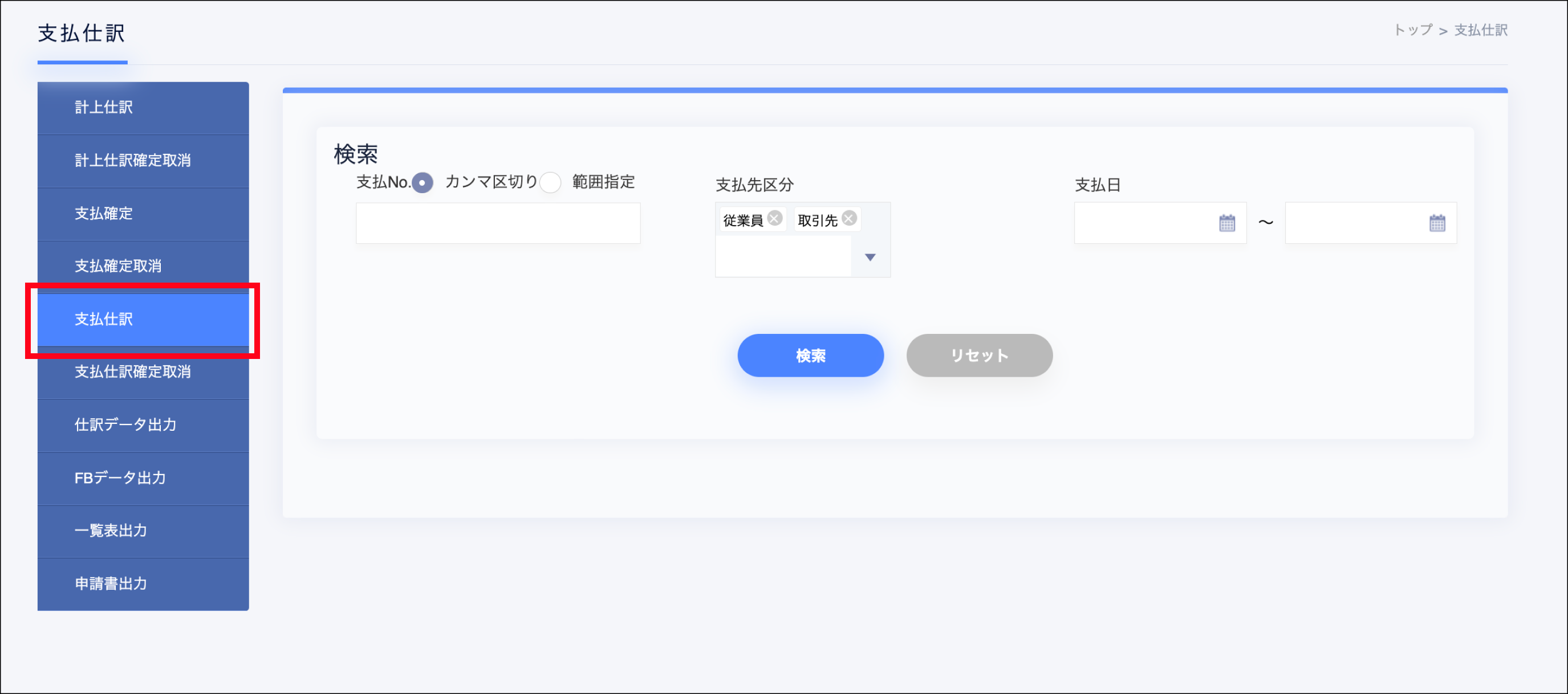Click the 支払No. field label
The height and width of the screenshot is (694, 1568).
coord(383,182)
